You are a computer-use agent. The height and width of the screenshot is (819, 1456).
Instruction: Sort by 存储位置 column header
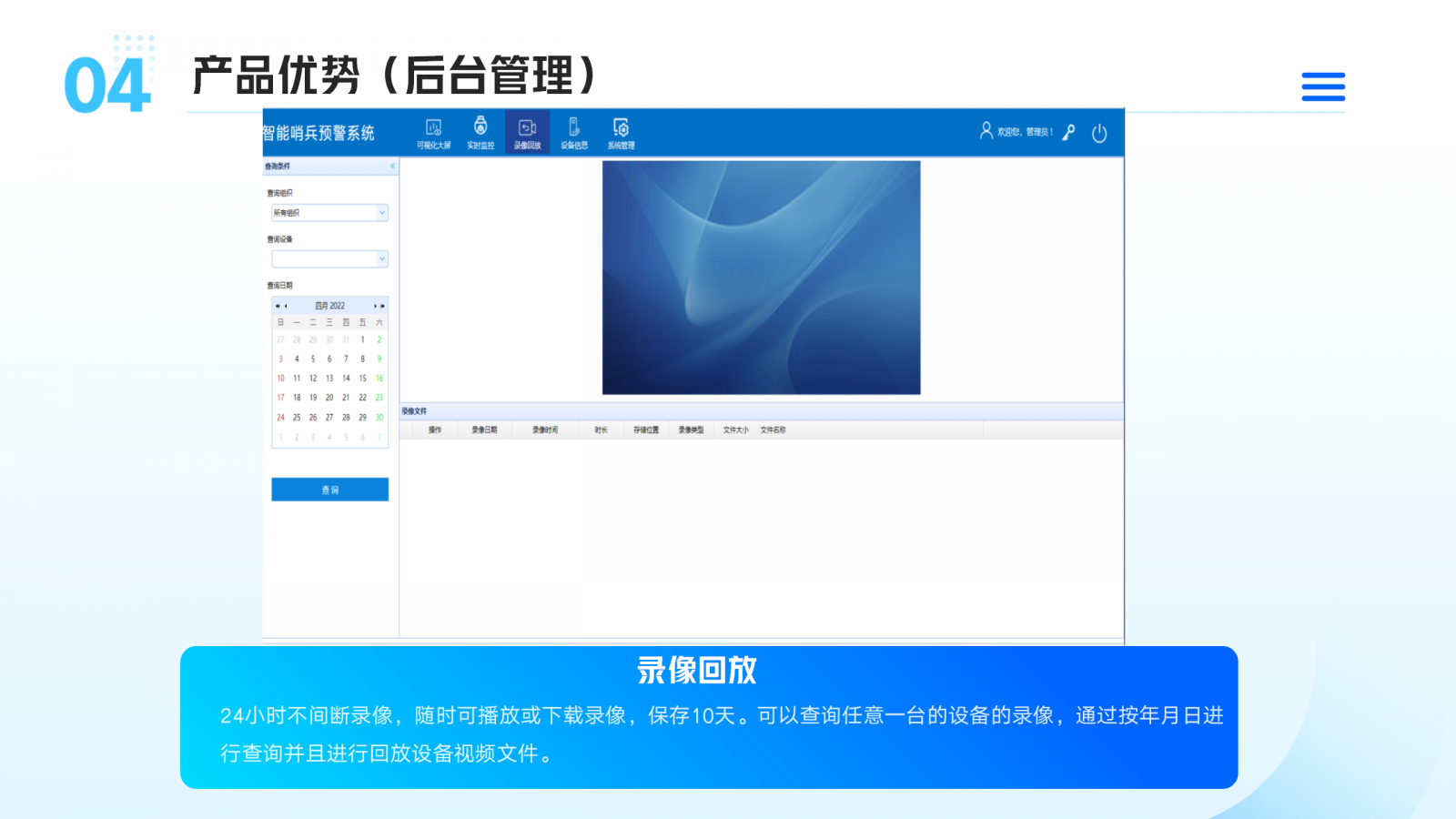pyautogui.click(x=646, y=430)
